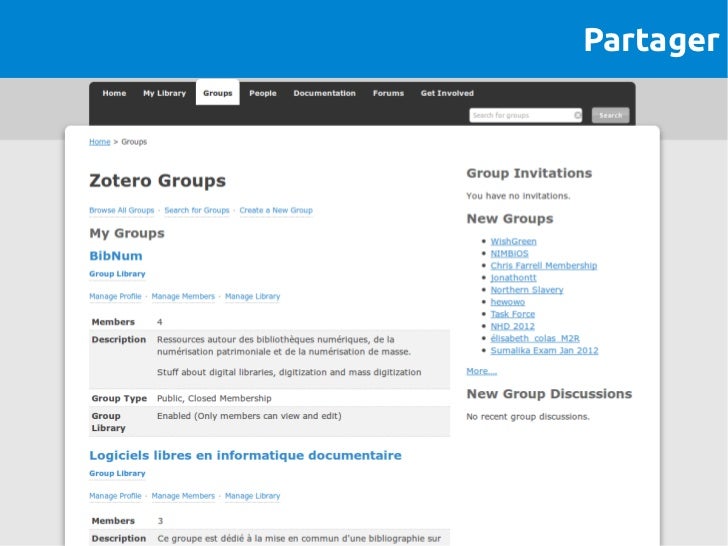Open the Task Force group
This screenshot has height=546, width=728.
pos(513,314)
